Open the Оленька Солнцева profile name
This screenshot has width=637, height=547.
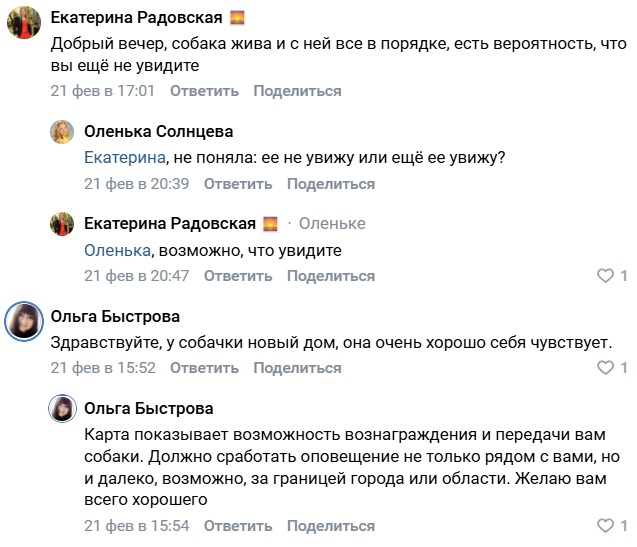click(x=158, y=131)
